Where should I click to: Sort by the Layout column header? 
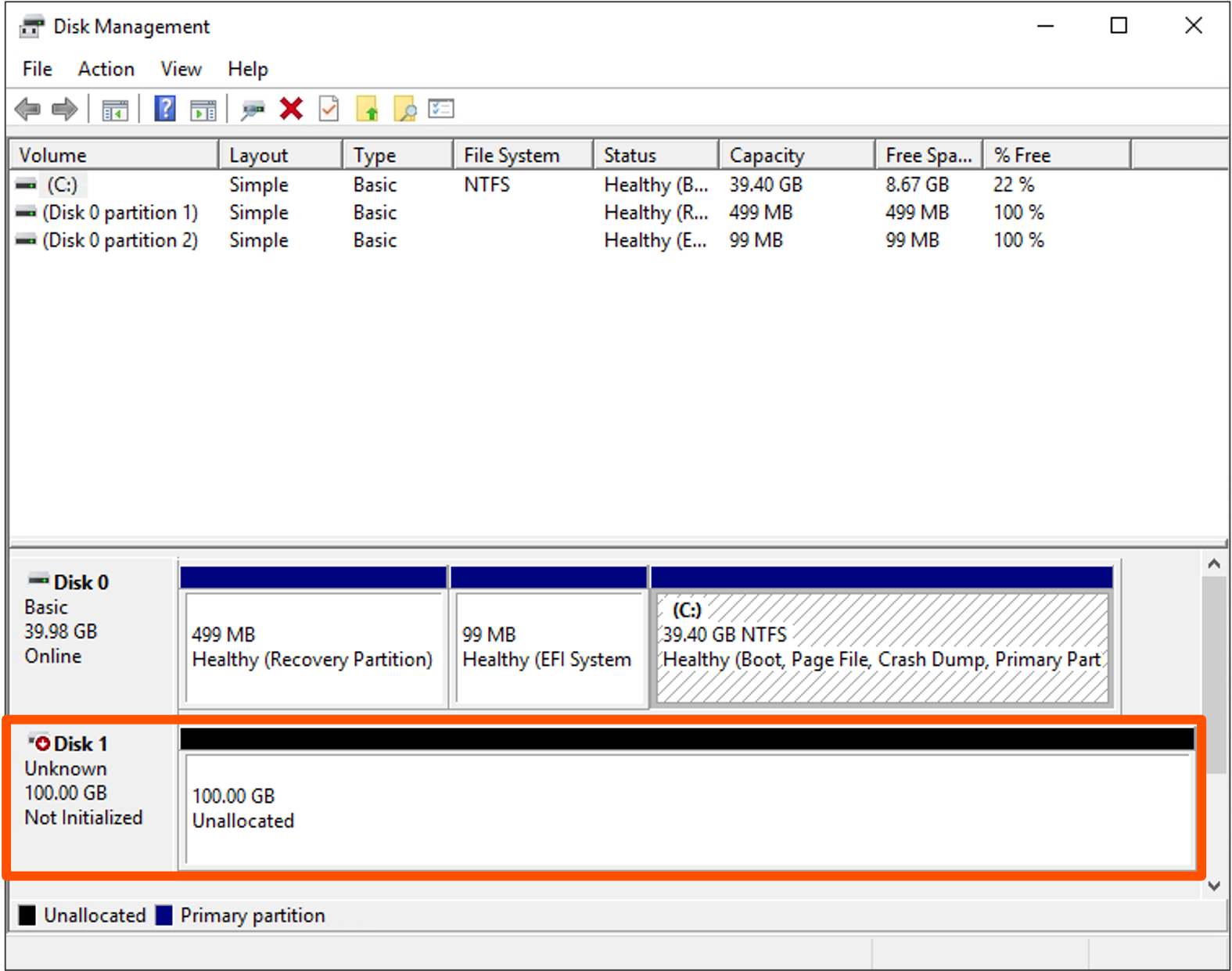281,155
